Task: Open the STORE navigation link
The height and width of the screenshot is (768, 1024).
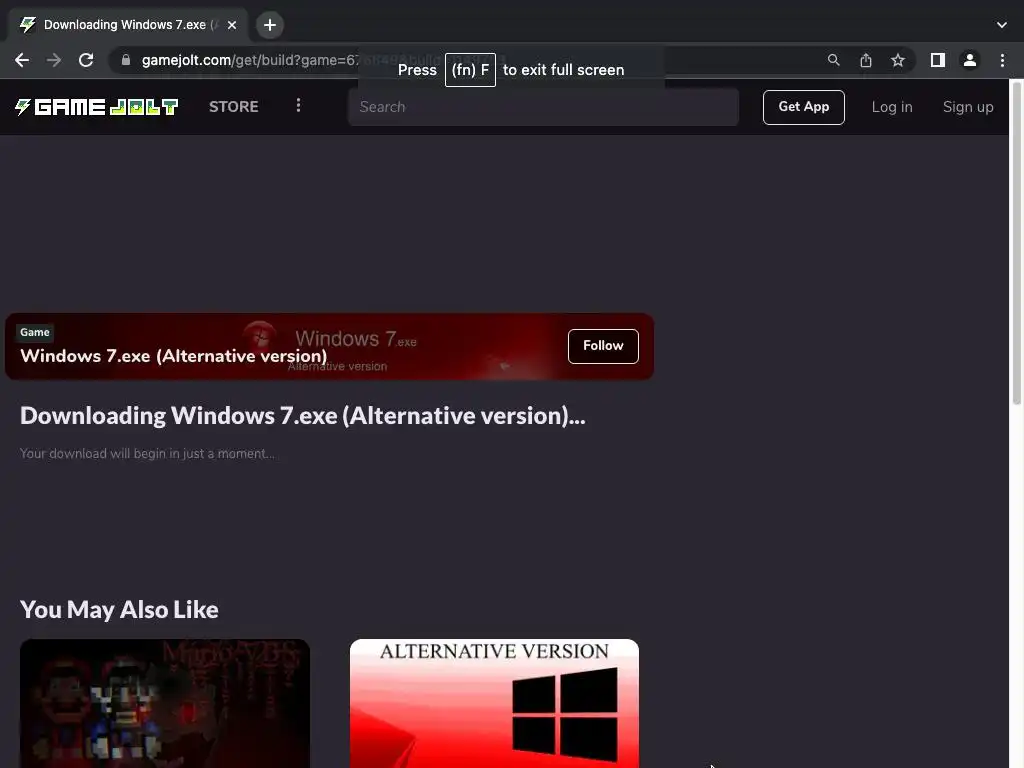Action: [234, 106]
